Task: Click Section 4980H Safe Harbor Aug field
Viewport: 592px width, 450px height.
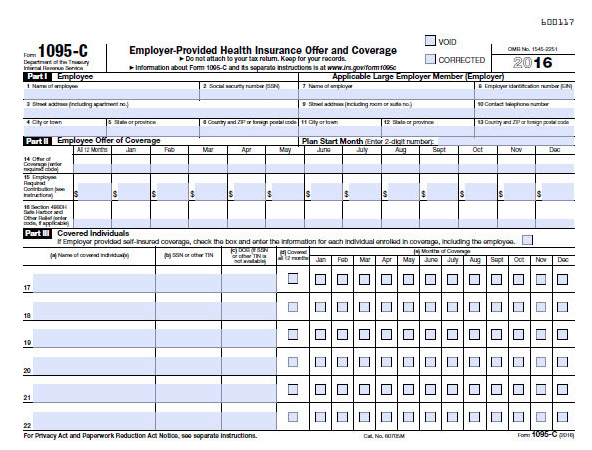Action: (x=400, y=223)
